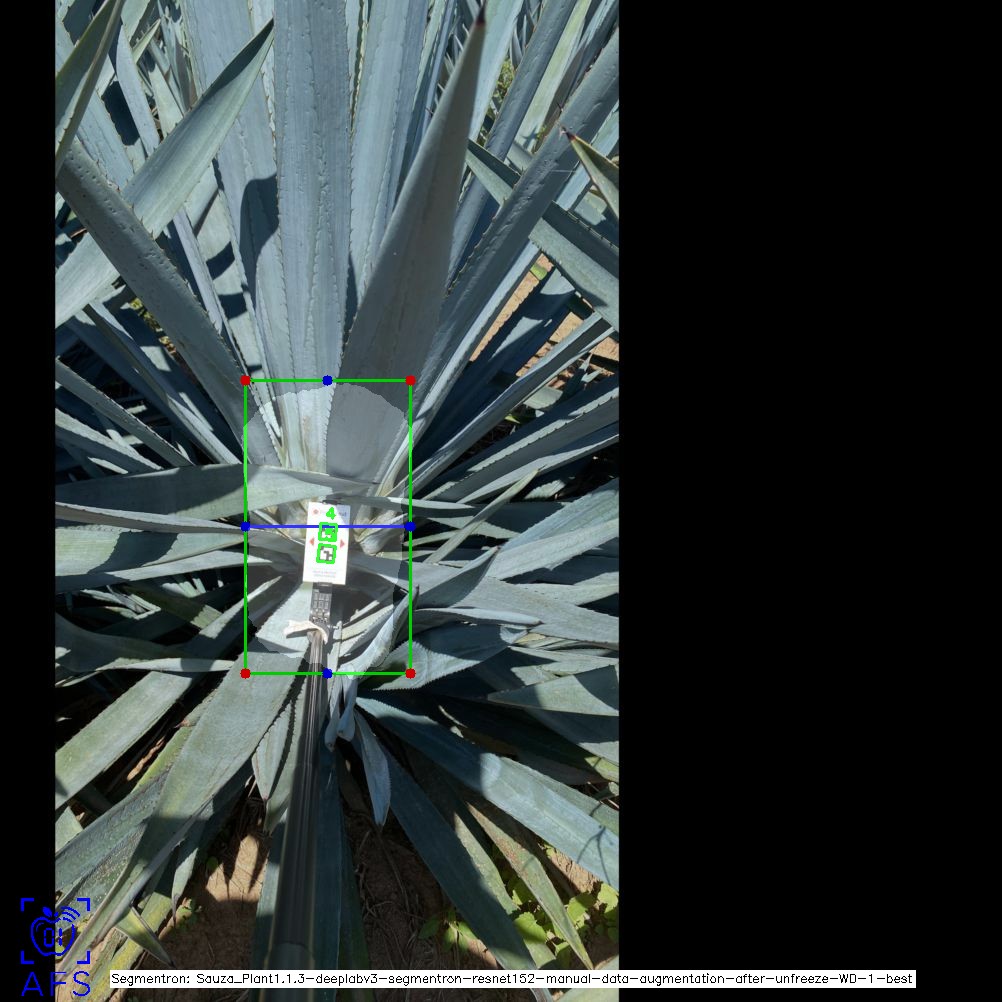1002x1002 pixels.
Task: Click the green number 4 label
Action: coord(330,513)
